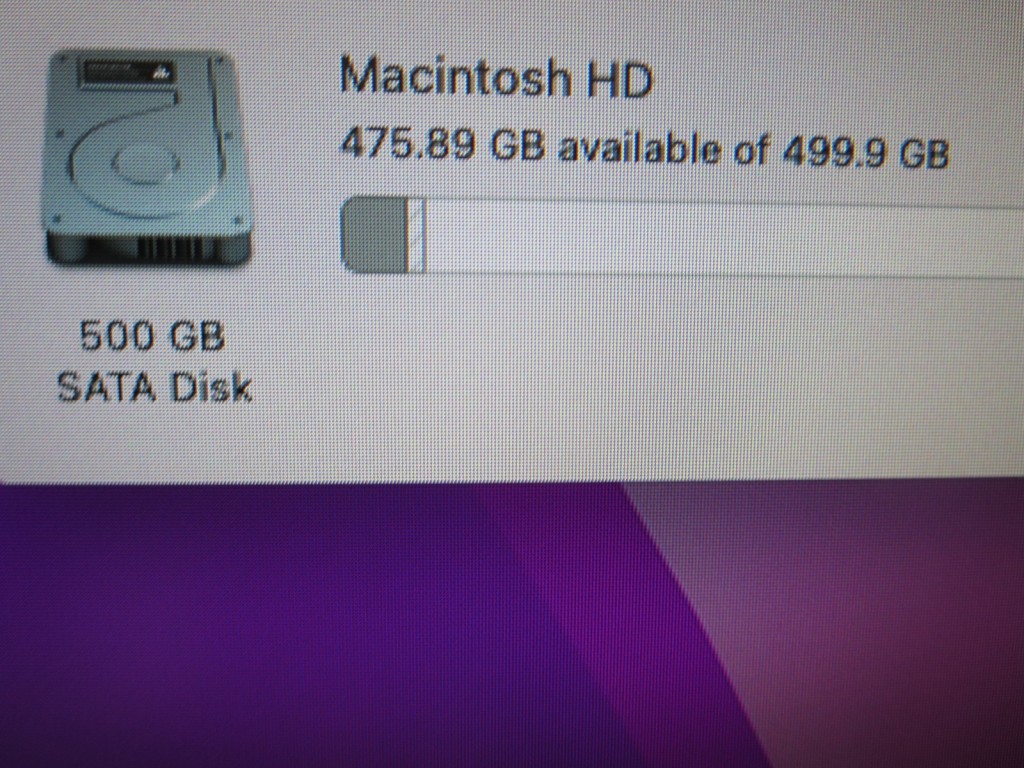Click the thin light segment of storage bar

tap(417, 235)
